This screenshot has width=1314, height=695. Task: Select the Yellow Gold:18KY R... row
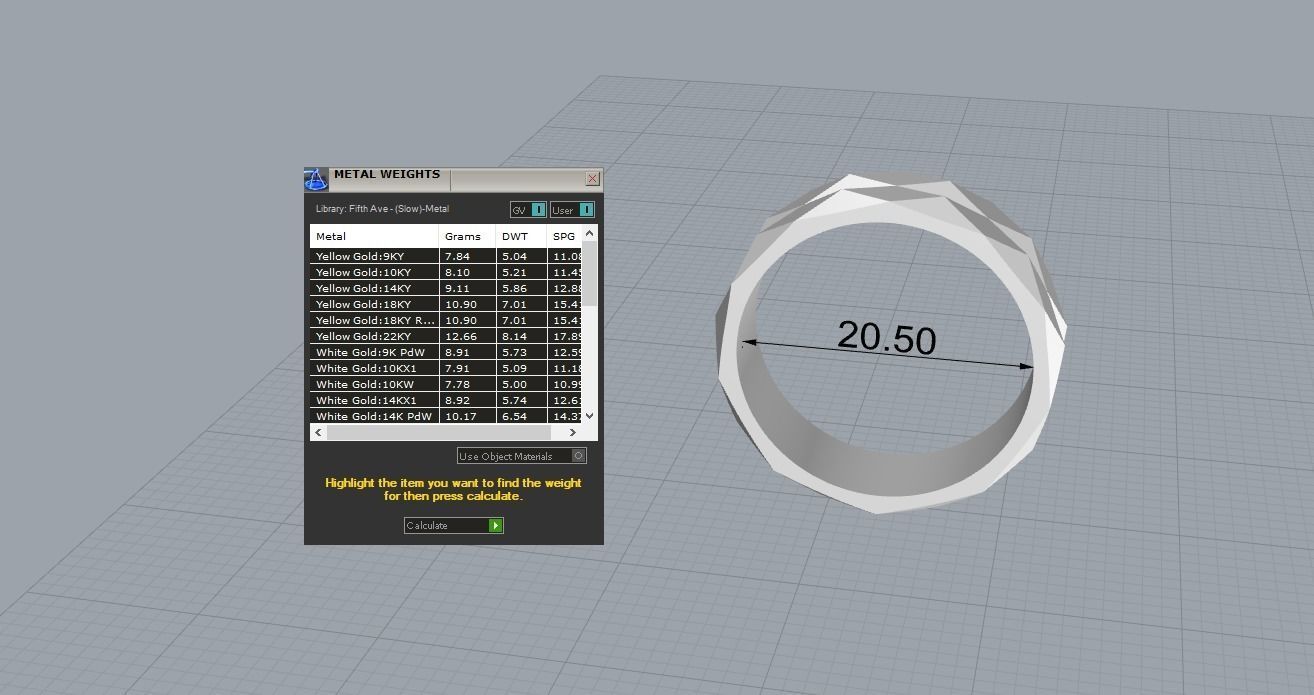pyautogui.click(x=445, y=320)
